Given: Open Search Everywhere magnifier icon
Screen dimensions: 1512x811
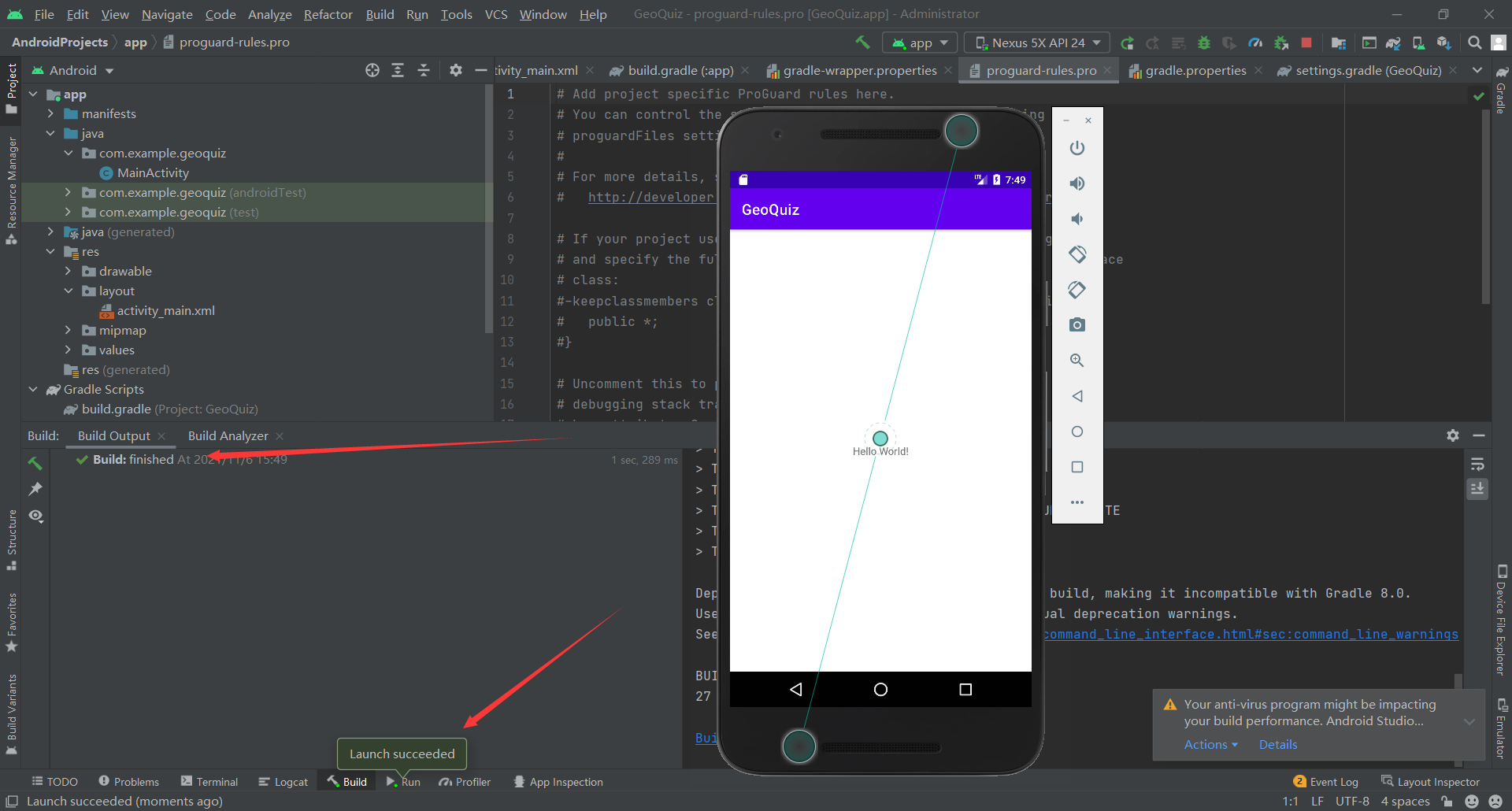Looking at the screenshot, I should pyautogui.click(x=1474, y=43).
